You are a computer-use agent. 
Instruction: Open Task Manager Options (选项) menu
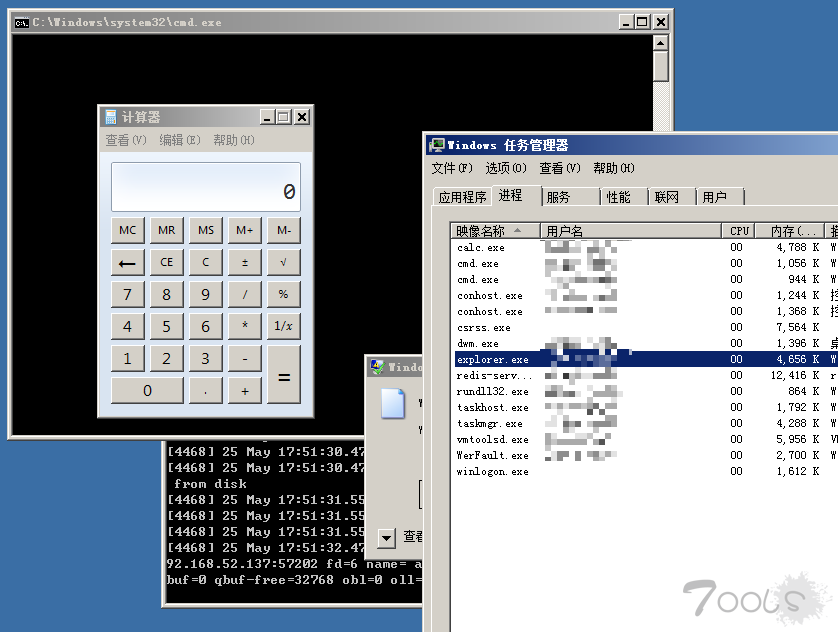506,168
